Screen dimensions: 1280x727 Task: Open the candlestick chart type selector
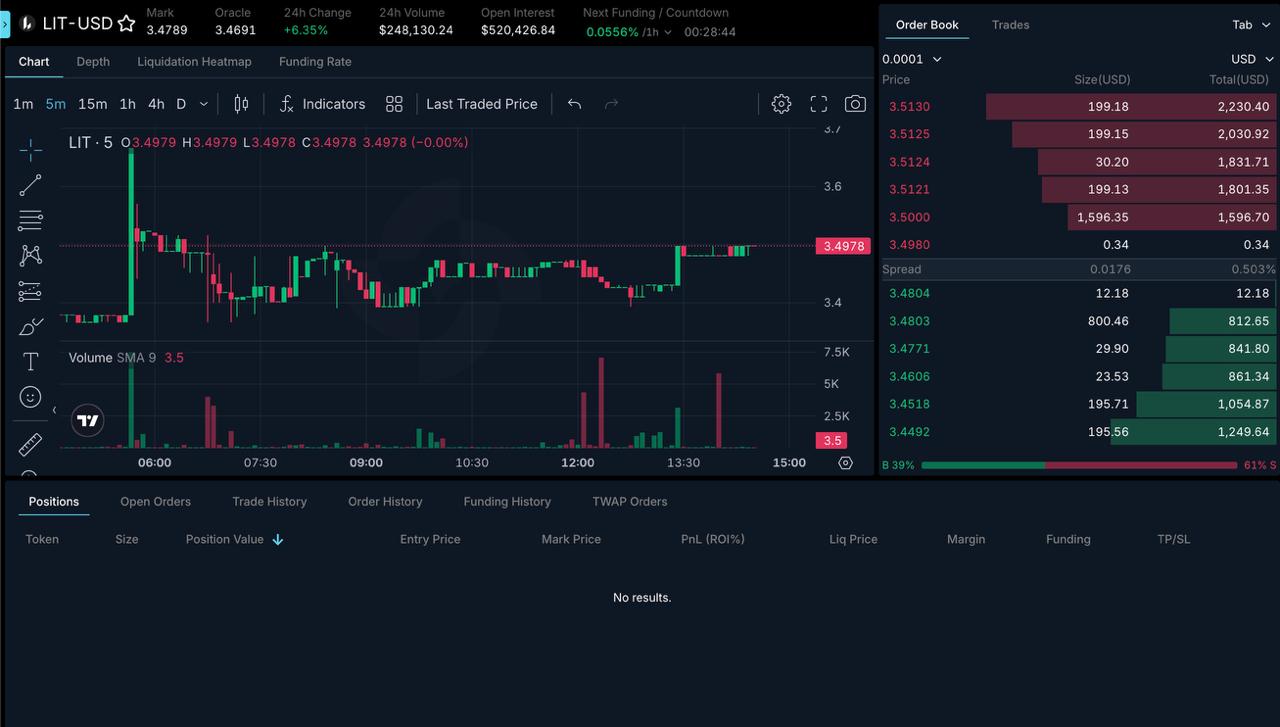[241, 104]
